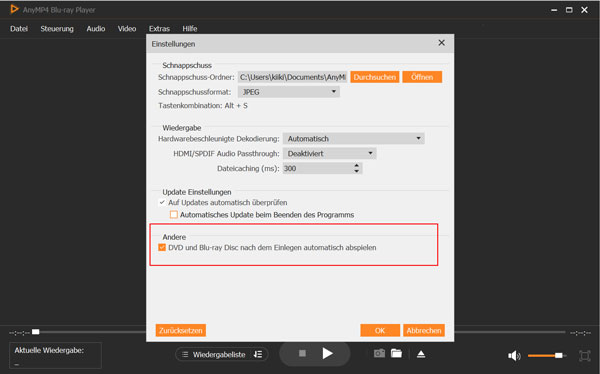Click the 'Tastenkombination: Alt + S' text
The height and width of the screenshot is (374, 600).
click(203, 106)
